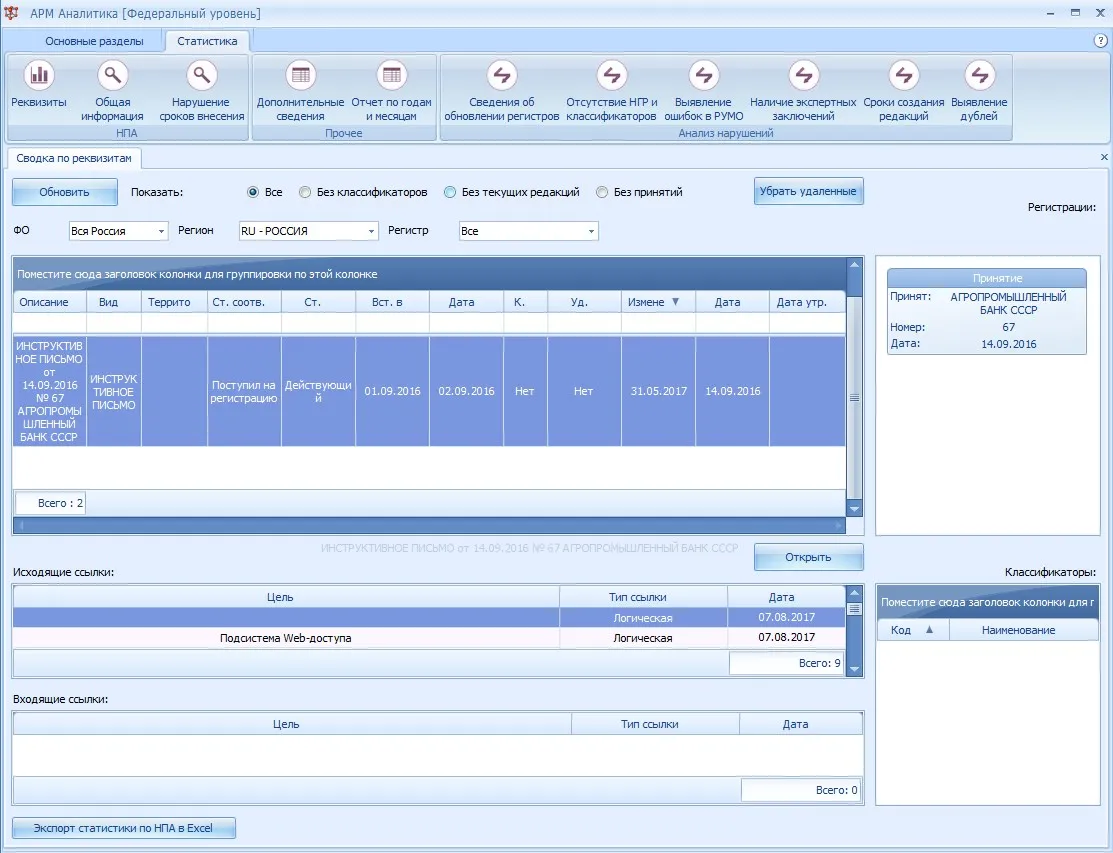This screenshot has height=853, width=1113.
Task: Select Без принятий radio option
Action: pyautogui.click(x=602, y=192)
